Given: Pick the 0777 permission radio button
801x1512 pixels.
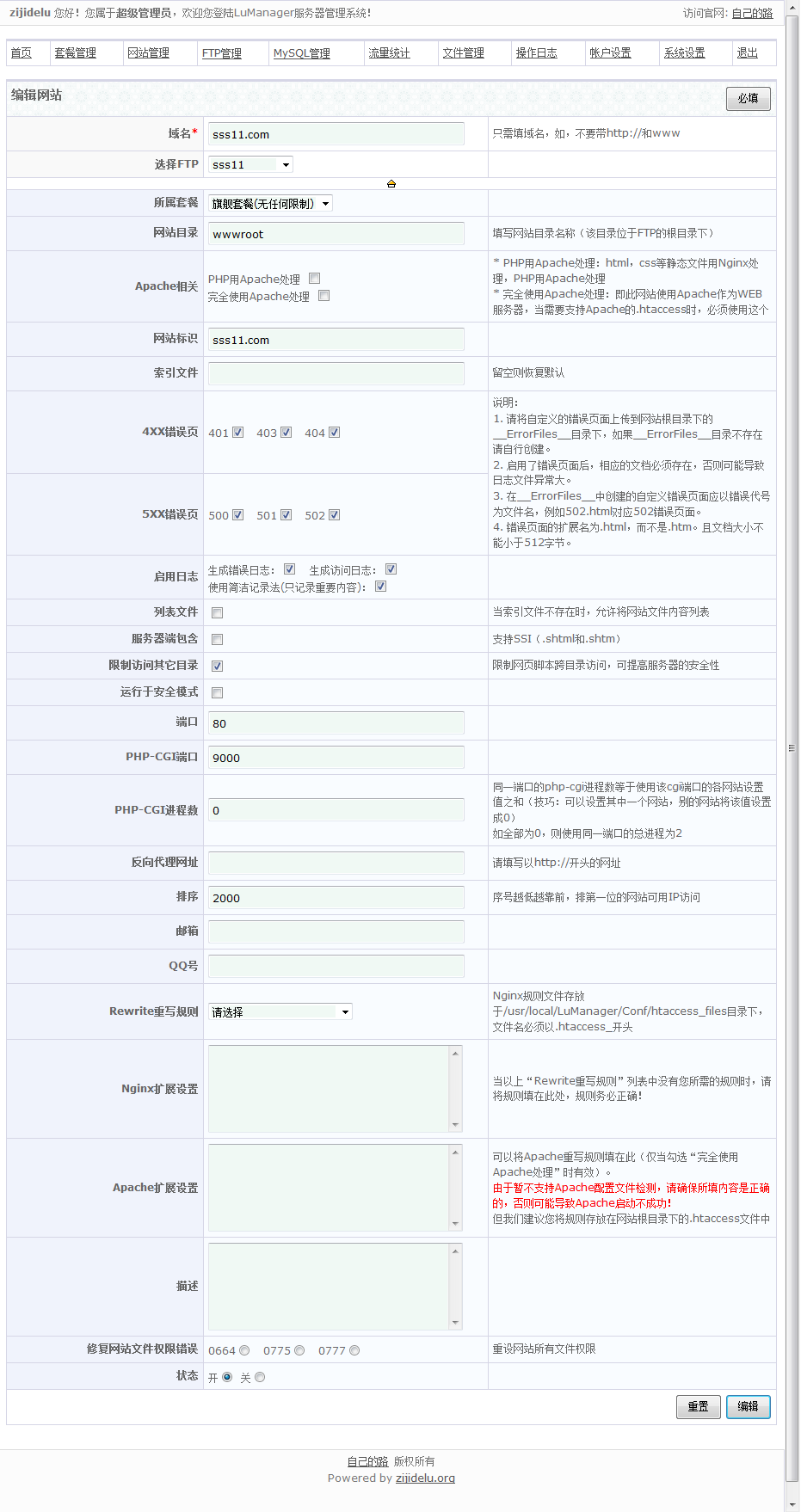Looking at the screenshot, I should [x=355, y=1350].
